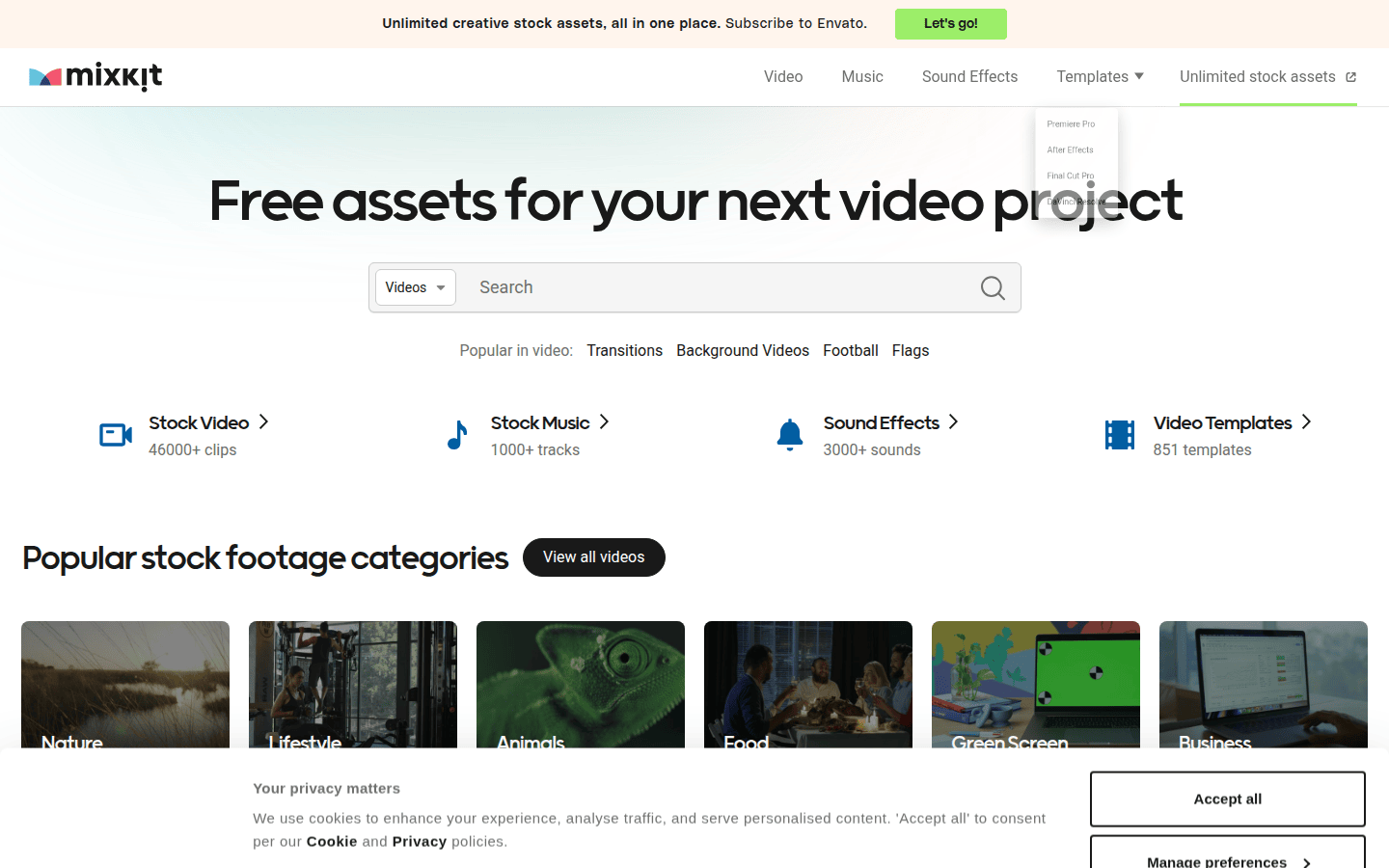Click the chevron next to Stock Music
This screenshot has height=868, width=1389.
604,421
